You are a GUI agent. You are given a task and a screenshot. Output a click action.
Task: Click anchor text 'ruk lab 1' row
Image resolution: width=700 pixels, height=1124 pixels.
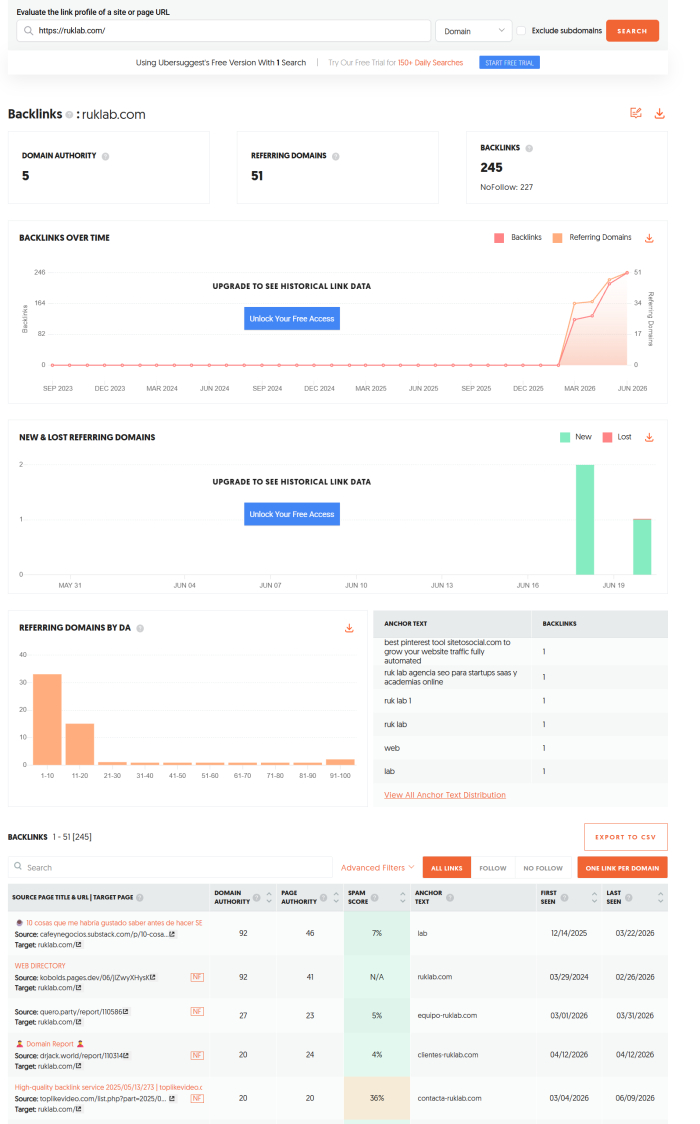tap(520, 700)
